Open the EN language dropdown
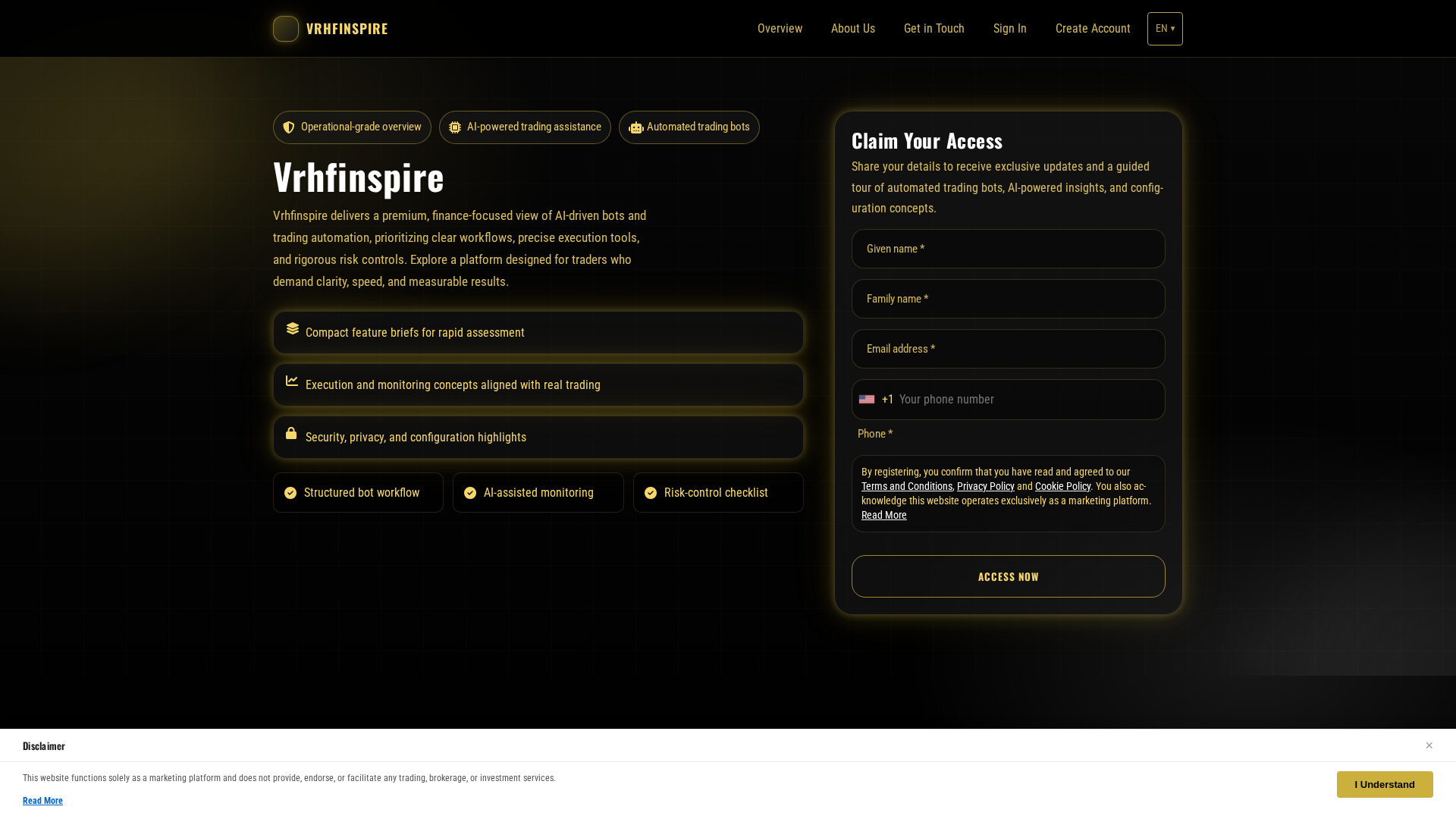Image resolution: width=1456 pixels, height=819 pixels. click(1165, 29)
